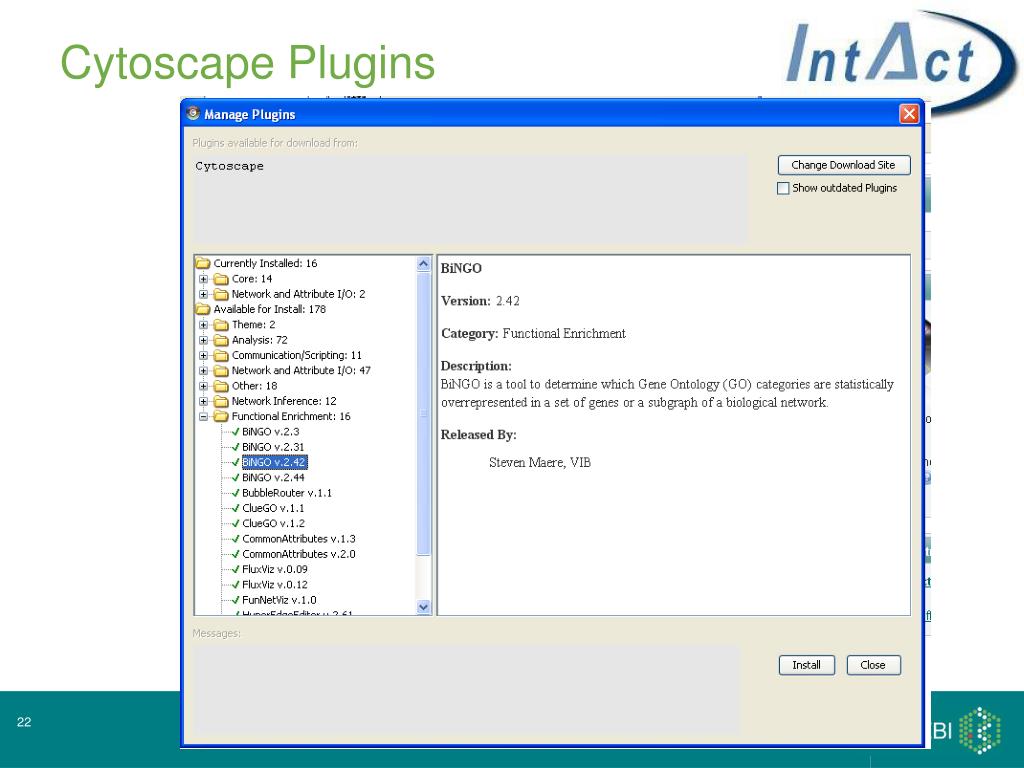
Task: Click the Network Inference folder icon
Action: tap(221, 401)
